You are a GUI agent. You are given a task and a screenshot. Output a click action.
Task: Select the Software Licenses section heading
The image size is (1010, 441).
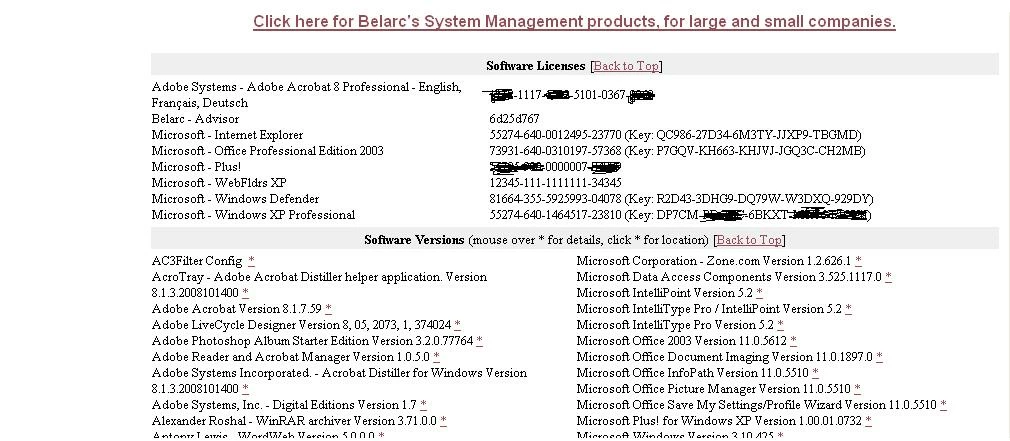click(x=535, y=66)
